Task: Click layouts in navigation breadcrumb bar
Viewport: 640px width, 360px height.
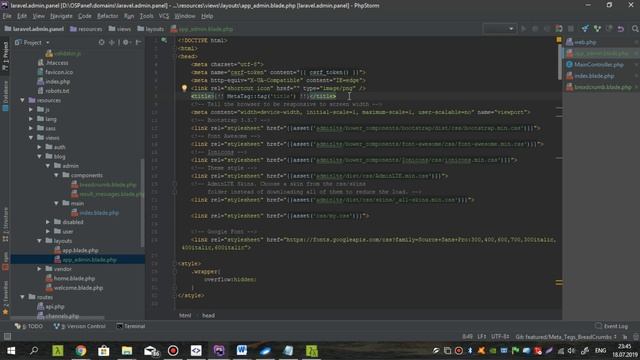Action: coord(151,29)
